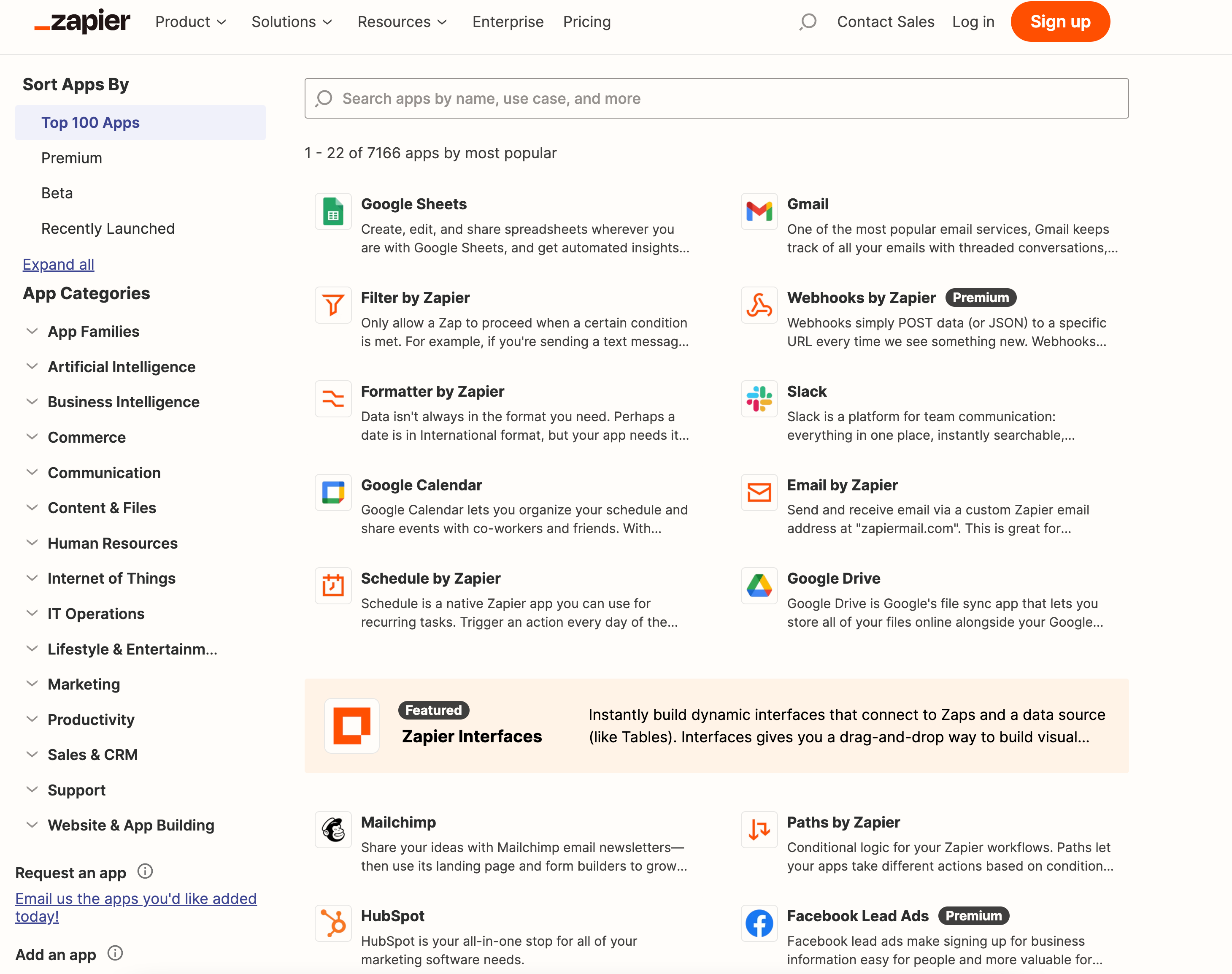
Task: Select the Recently Launched sort option
Action: pos(108,229)
